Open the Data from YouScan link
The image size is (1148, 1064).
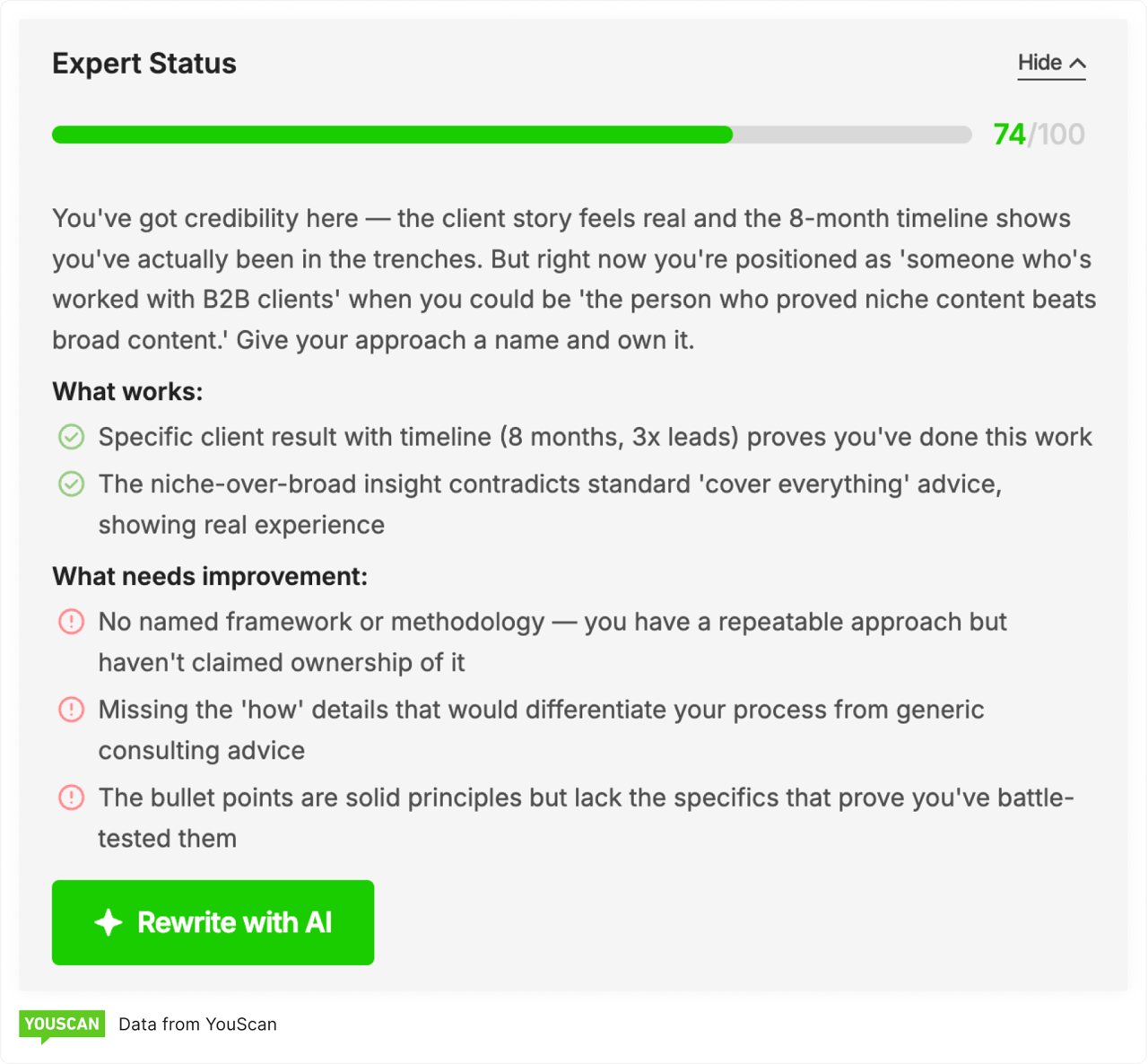pos(196,1024)
